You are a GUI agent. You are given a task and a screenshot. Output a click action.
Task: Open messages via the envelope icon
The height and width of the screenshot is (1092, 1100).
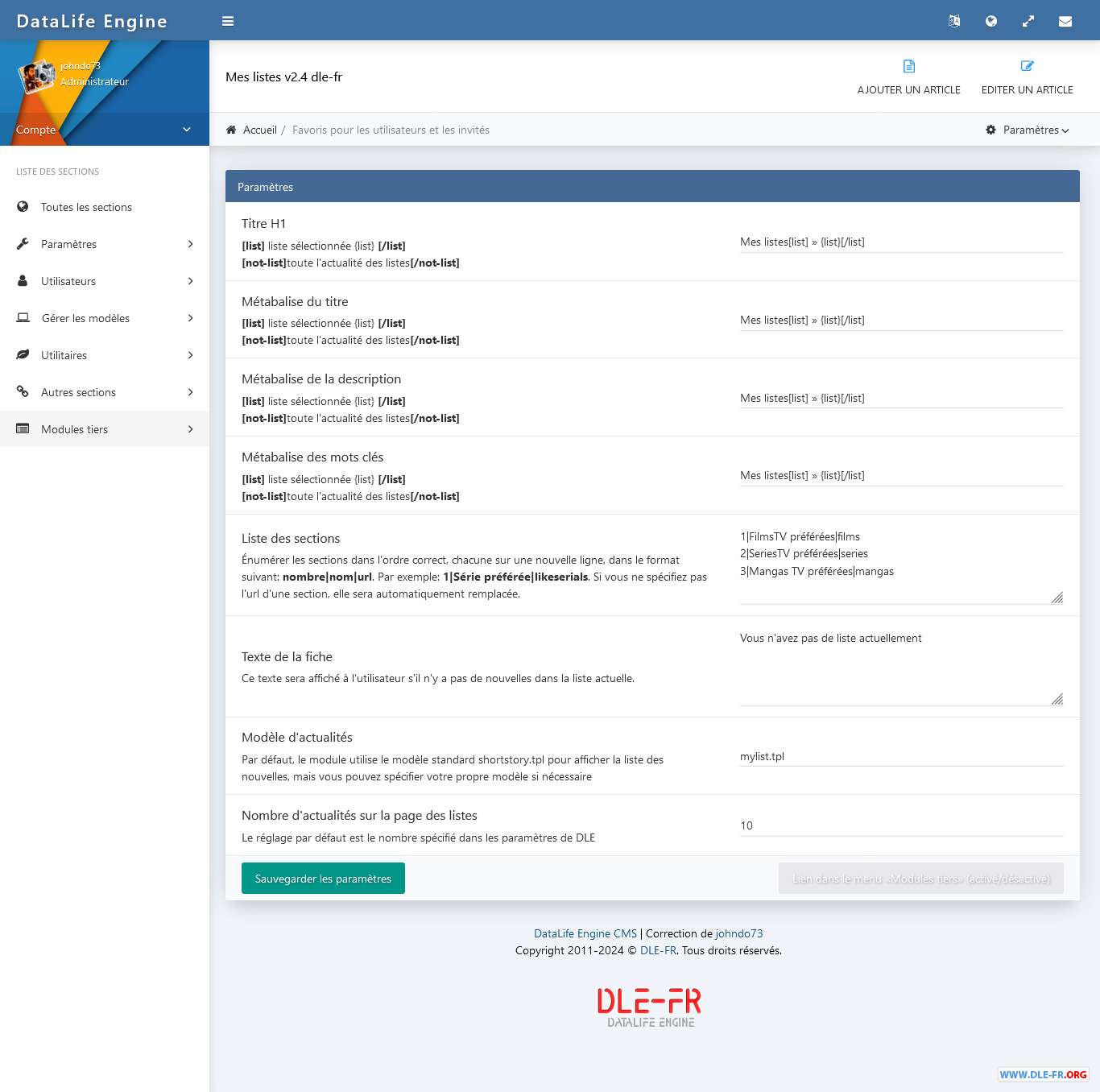pos(1065,21)
